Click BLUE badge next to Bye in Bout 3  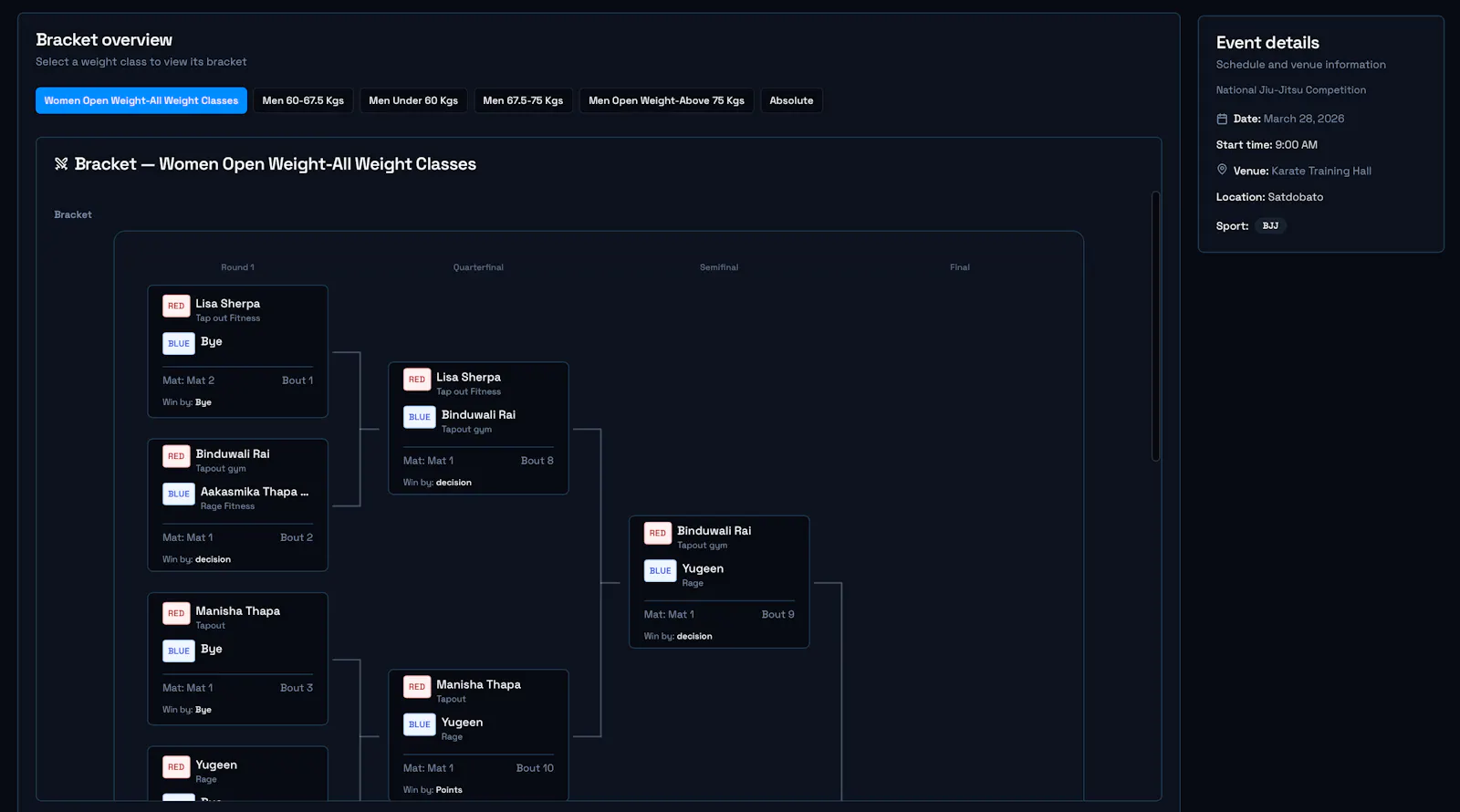pyautogui.click(x=179, y=651)
